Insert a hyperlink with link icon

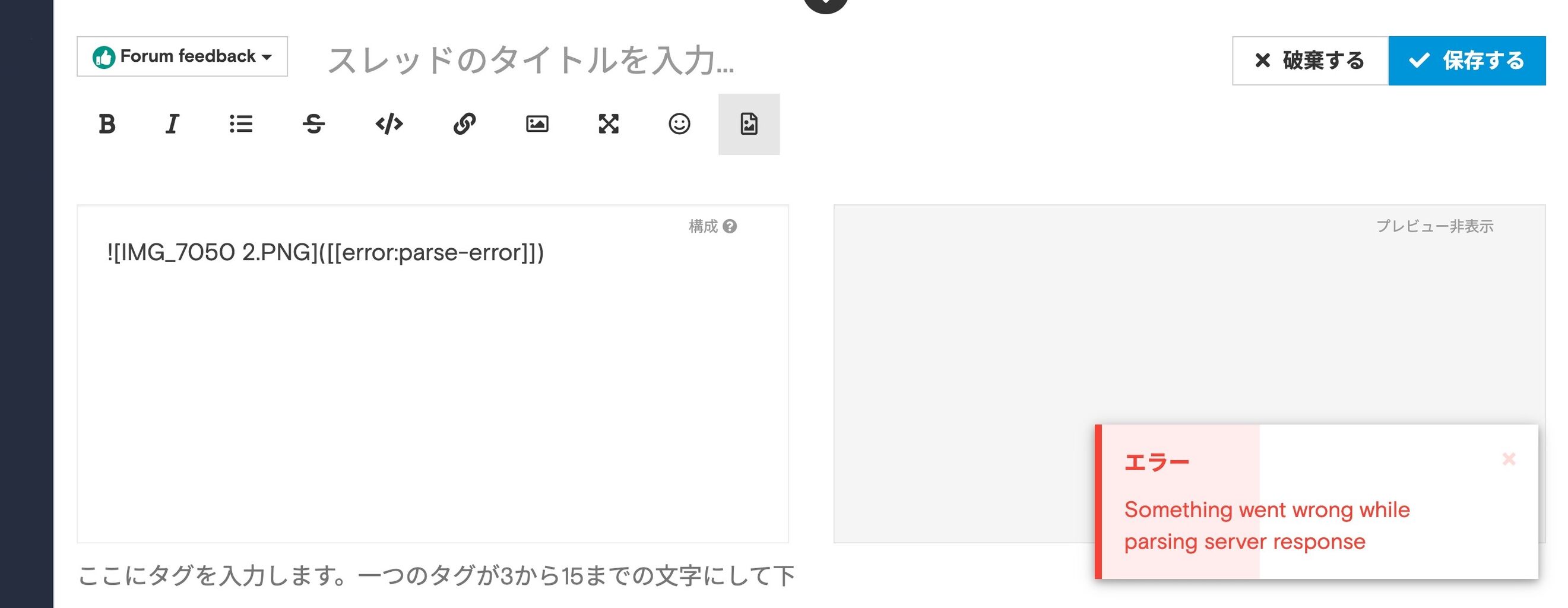click(x=464, y=124)
